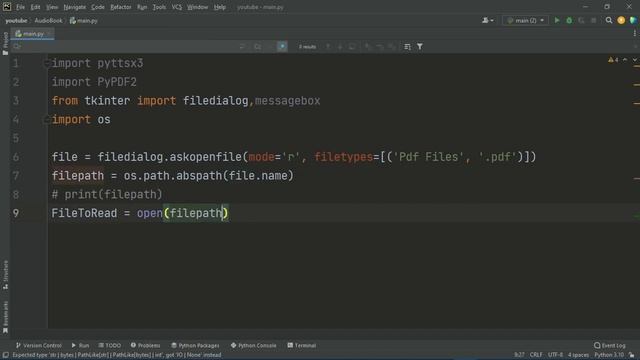Run the main (2) configuration
640x360 pixels.
coord(557,20)
